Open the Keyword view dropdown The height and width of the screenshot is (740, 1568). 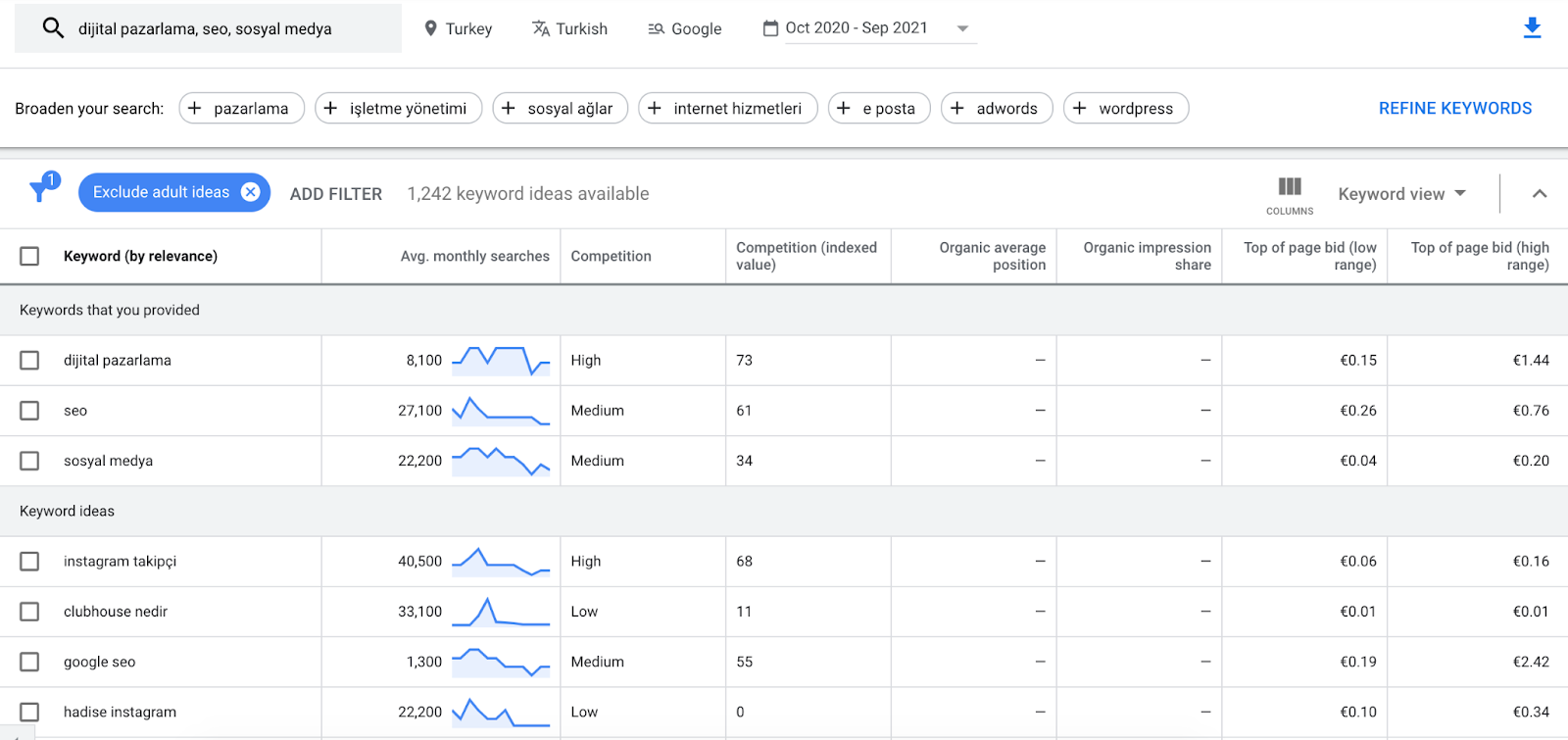(x=1402, y=194)
